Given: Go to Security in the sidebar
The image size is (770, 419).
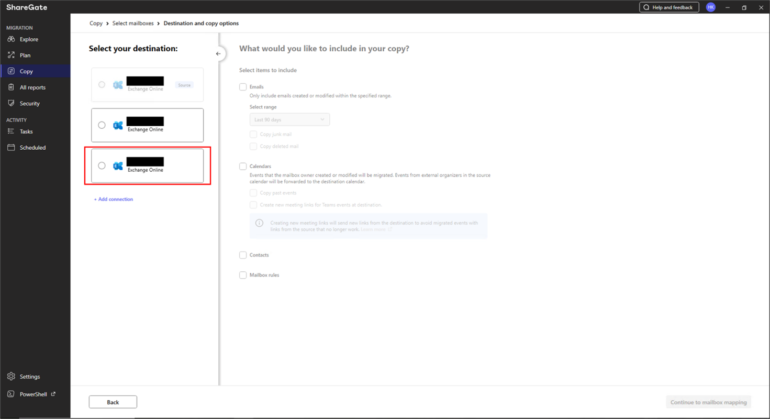Looking at the screenshot, I should point(29,103).
